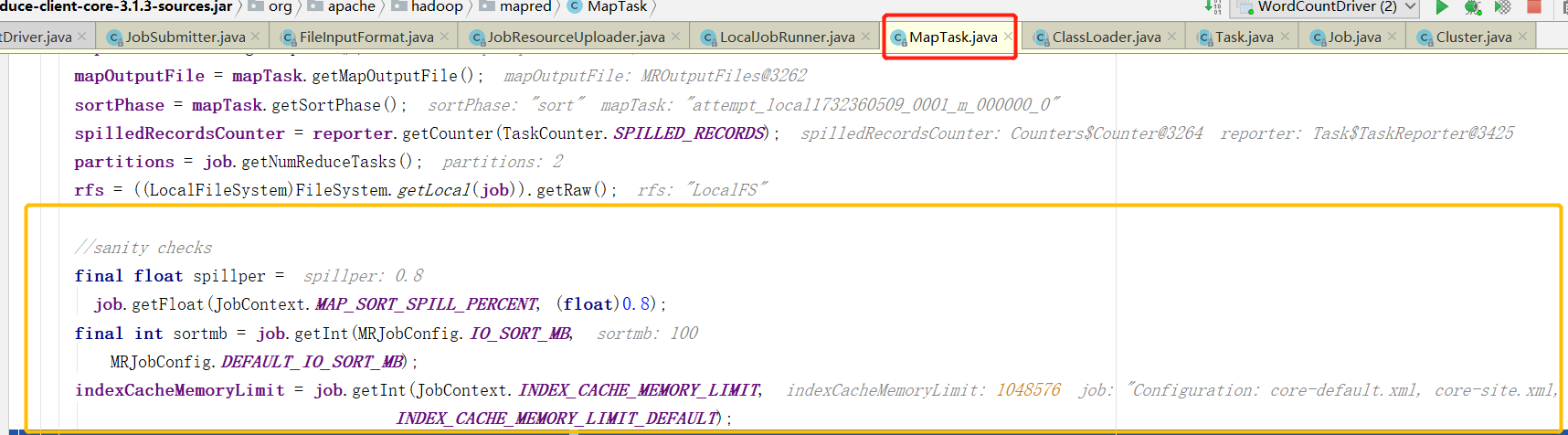The height and width of the screenshot is (435, 1568).
Task: Click the class icon on FileInputFormat.java tab
Action: (289, 37)
